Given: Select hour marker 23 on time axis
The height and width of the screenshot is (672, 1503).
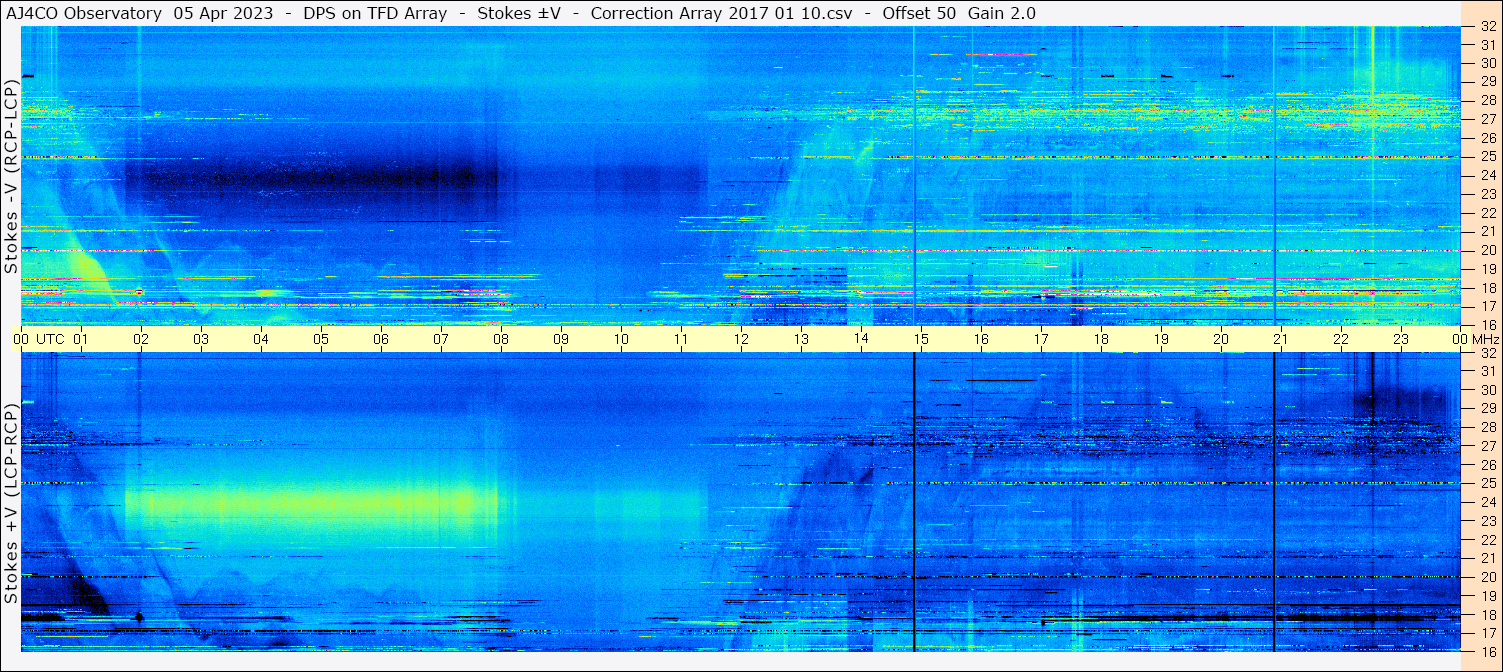Looking at the screenshot, I should pos(1401,339).
